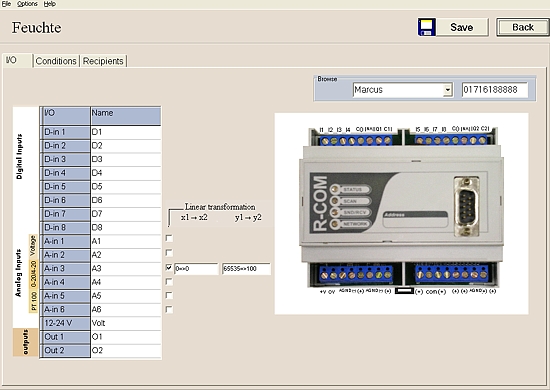Enable linear transformation for A-in 4
550x390 pixels.
point(169,282)
